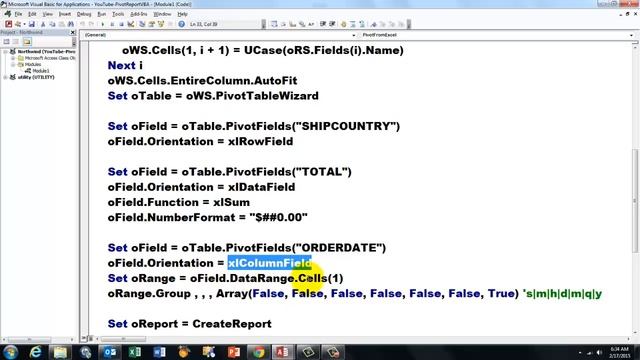Open Access from the taskbar
Viewport: 640px width, 360px height.
coord(283,352)
